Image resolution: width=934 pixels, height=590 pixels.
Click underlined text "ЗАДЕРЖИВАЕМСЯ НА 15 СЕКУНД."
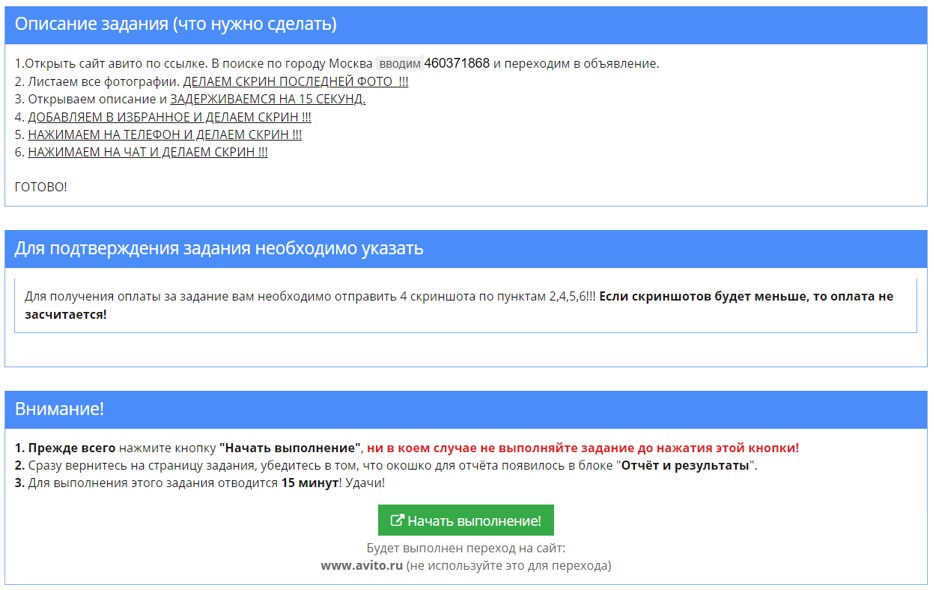click(x=268, y=99)
